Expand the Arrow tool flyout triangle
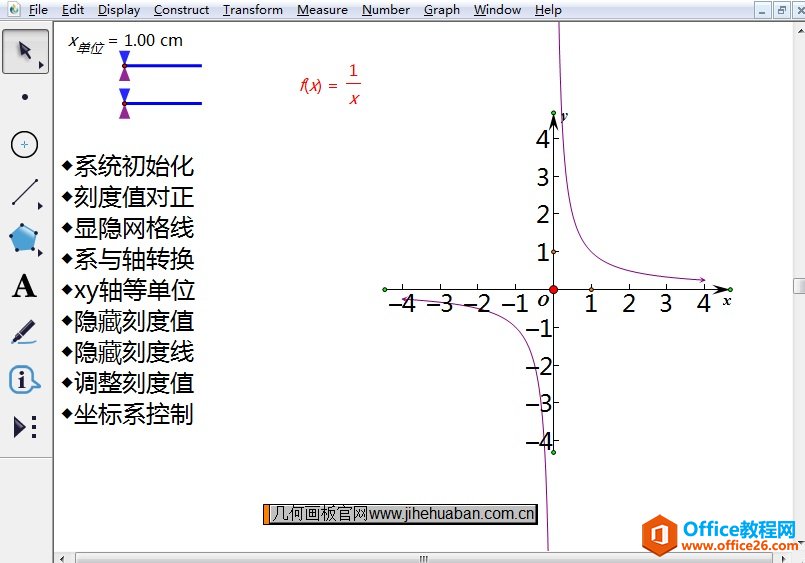Screen dimensions: 805x563 [x=41, y=65]
